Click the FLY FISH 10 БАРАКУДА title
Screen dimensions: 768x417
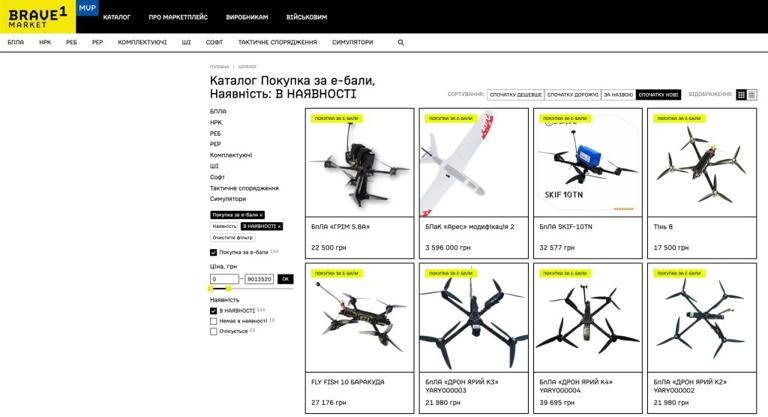348,382
